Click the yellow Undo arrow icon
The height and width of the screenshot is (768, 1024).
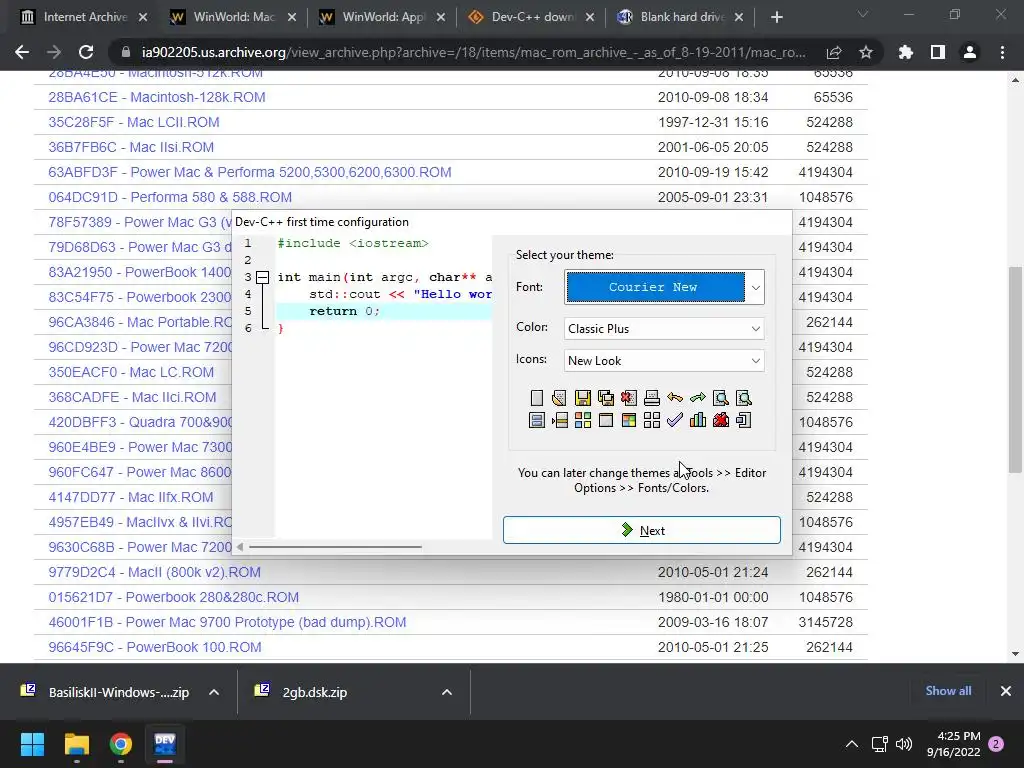[x=675, y=398]
